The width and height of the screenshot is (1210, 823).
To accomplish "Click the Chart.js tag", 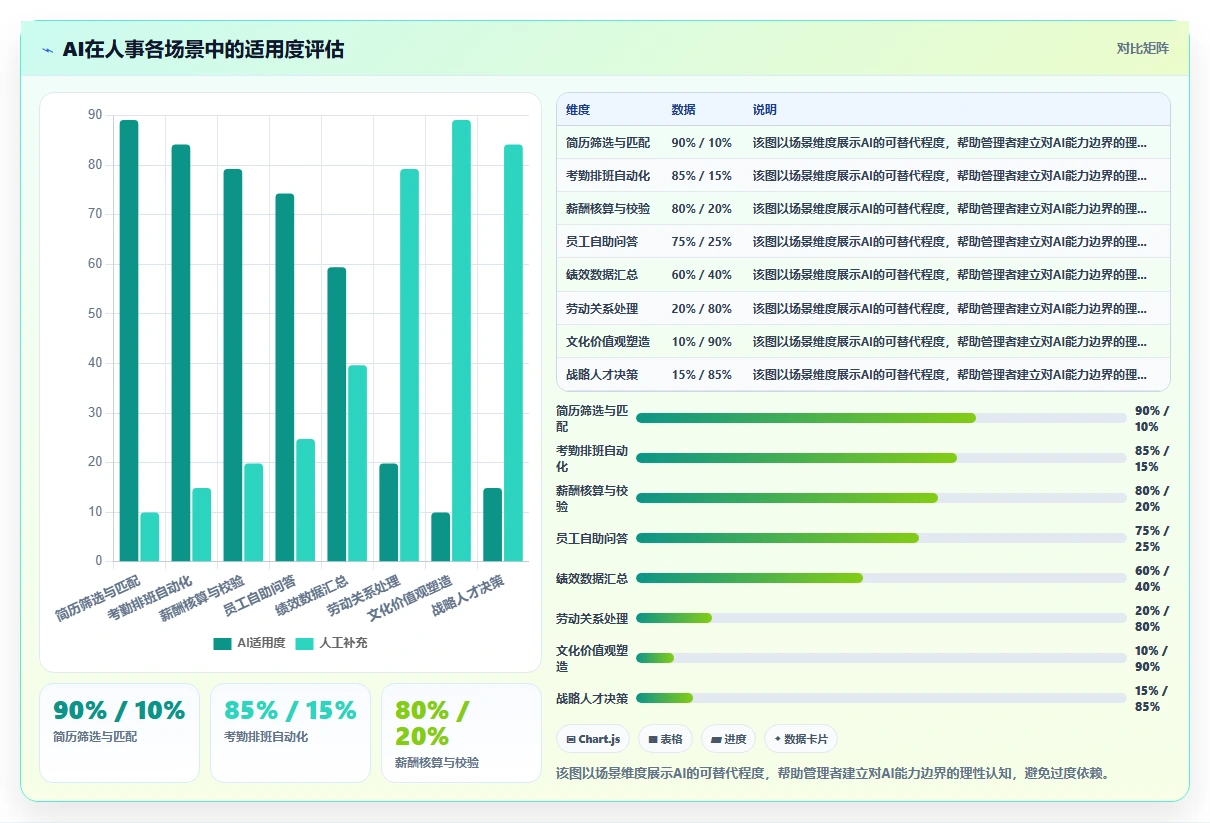I will click(x=593, y=739).
